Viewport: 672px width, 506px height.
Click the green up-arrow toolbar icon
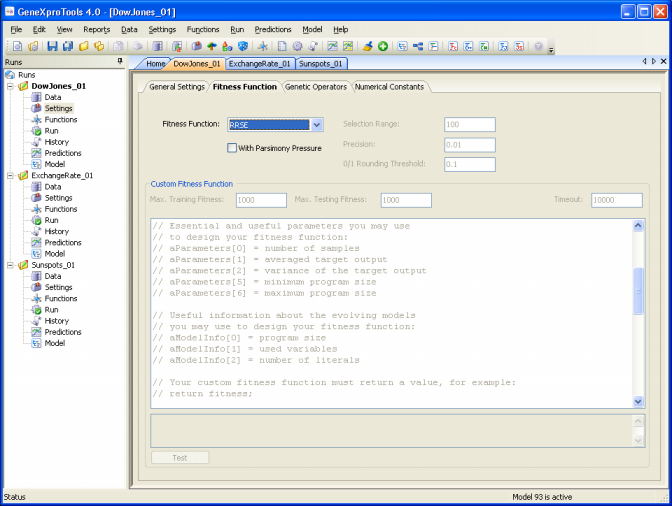pos(212,46)
